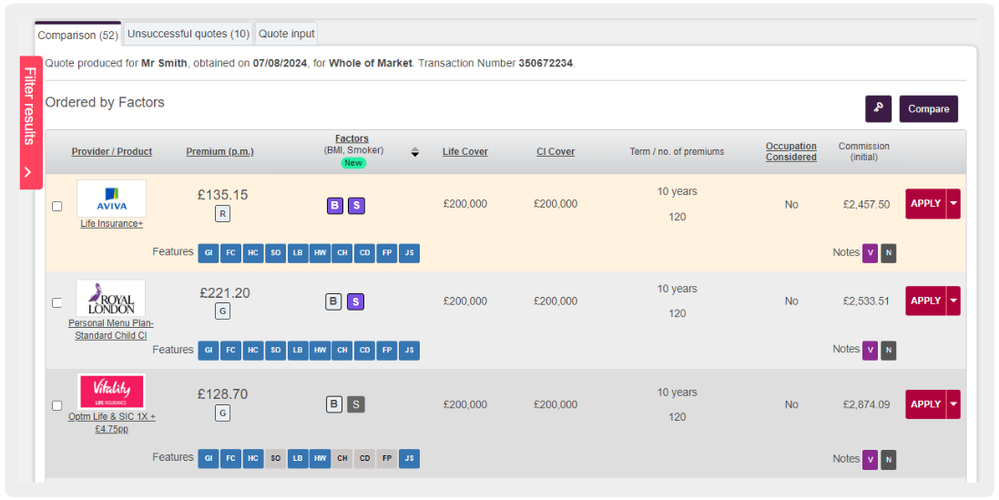Open the Apply dropdown arrow for Royal London

953,301
